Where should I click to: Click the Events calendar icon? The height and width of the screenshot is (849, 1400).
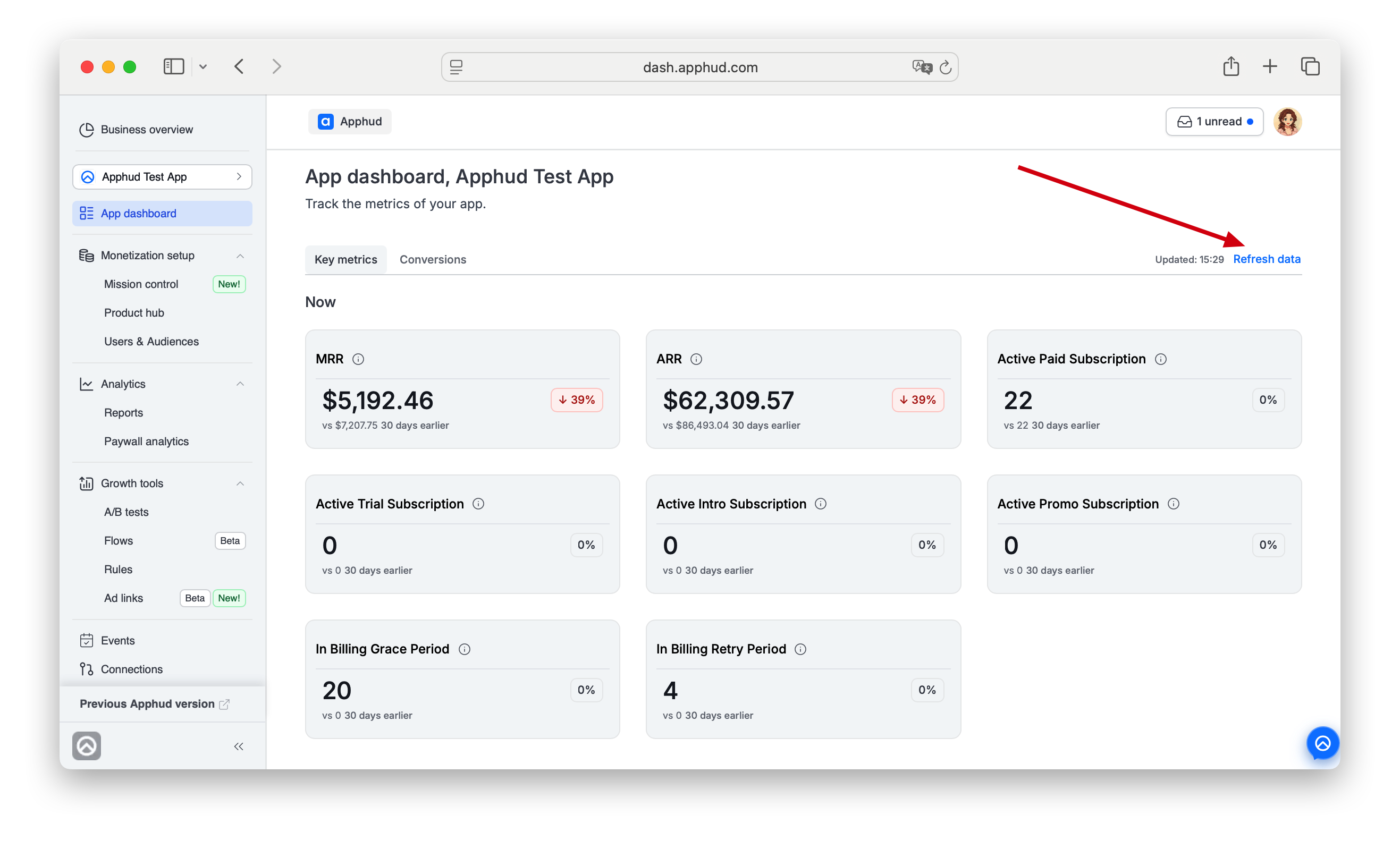86,641
